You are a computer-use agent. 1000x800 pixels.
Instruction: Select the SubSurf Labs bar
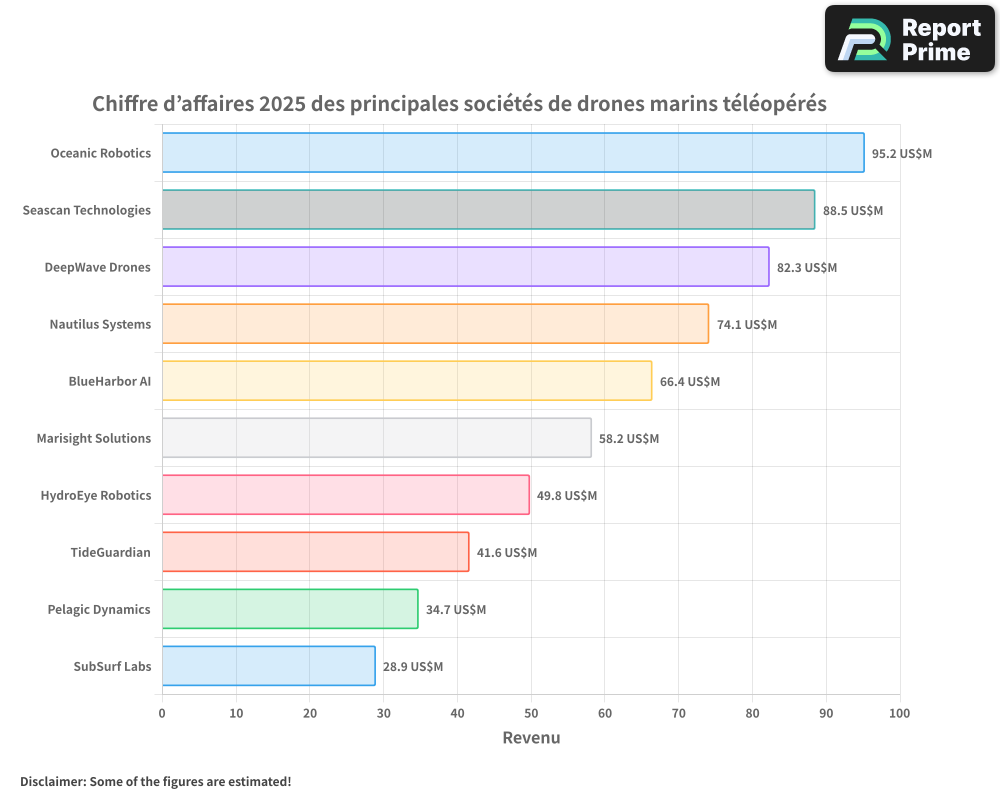point(268,666)
